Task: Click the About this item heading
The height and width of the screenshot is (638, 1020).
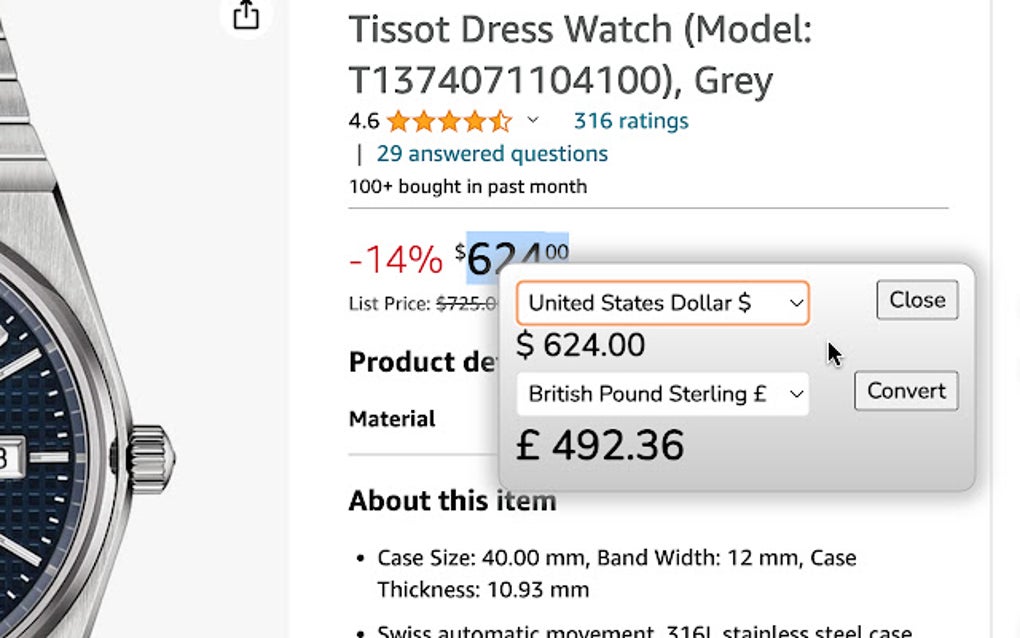Action: 452,500
